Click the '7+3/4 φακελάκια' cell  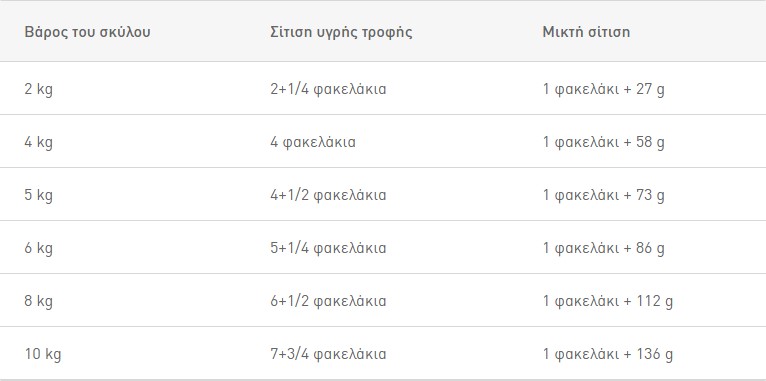tap(328, 354)
